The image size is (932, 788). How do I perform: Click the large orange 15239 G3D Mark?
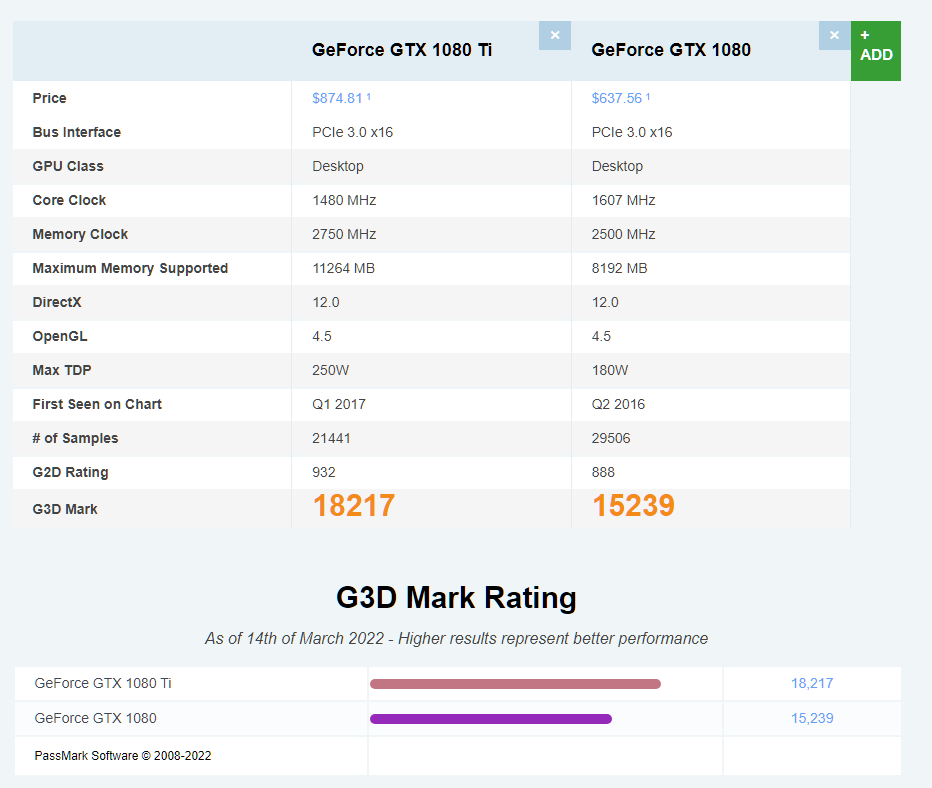(633, 506)
